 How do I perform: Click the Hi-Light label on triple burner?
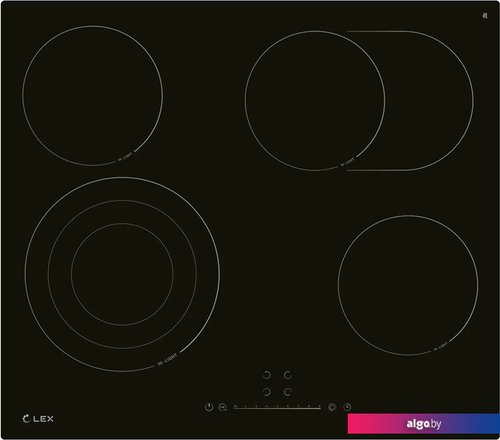pos(167,360)
